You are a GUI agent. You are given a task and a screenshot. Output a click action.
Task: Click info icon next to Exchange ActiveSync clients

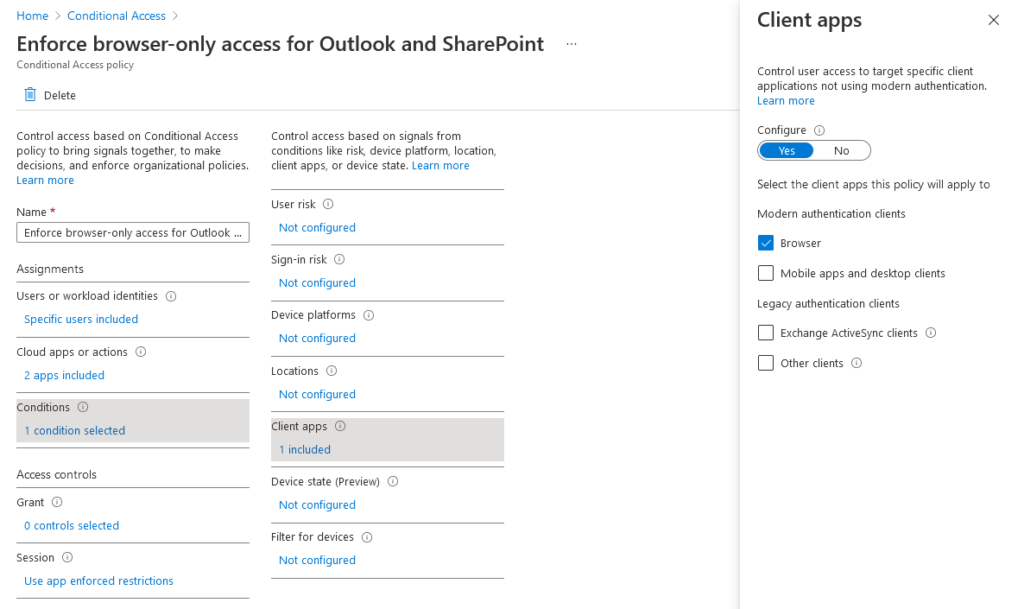[931, 333]
